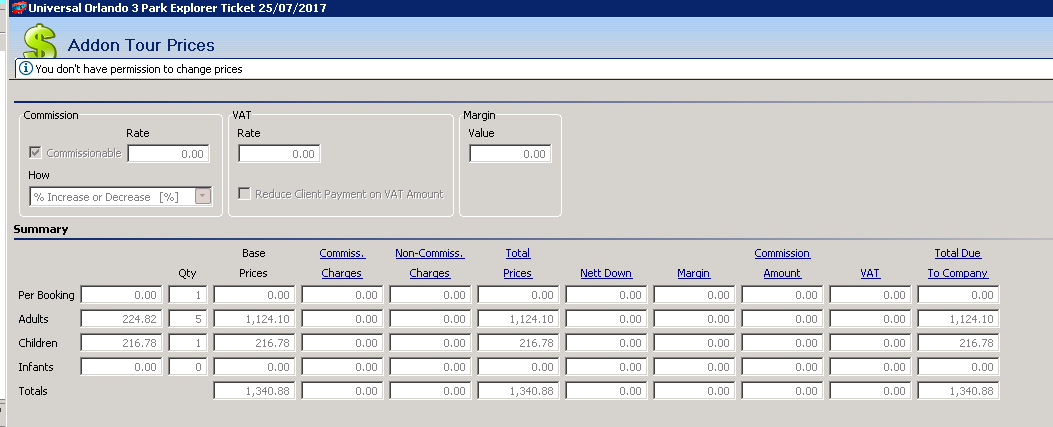The image size is (1053, 427).
Task: Open the Non-Commiss. Charges column link
Action: 430,263
